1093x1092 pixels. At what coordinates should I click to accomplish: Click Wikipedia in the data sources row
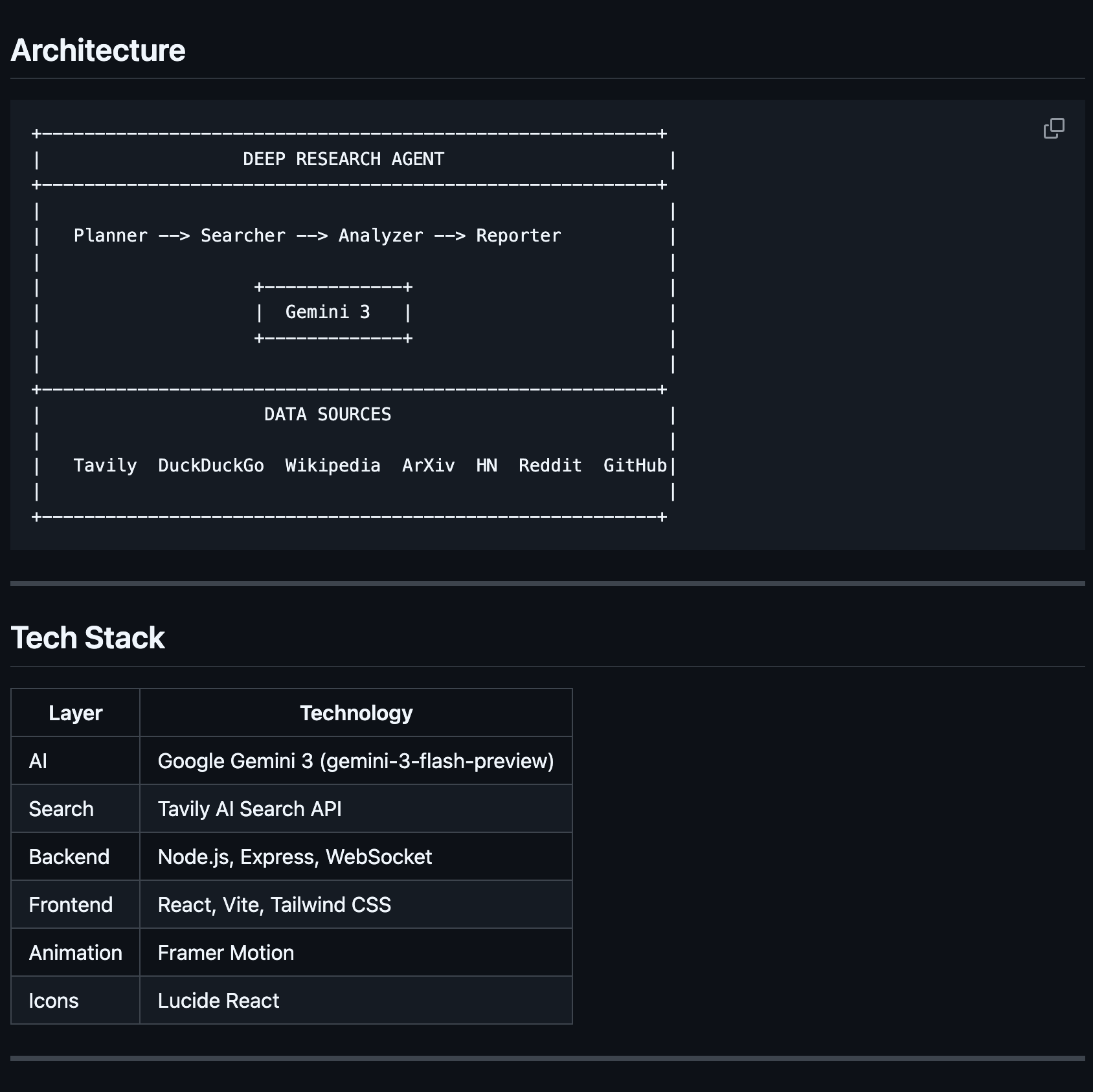(x=333, y=466)
